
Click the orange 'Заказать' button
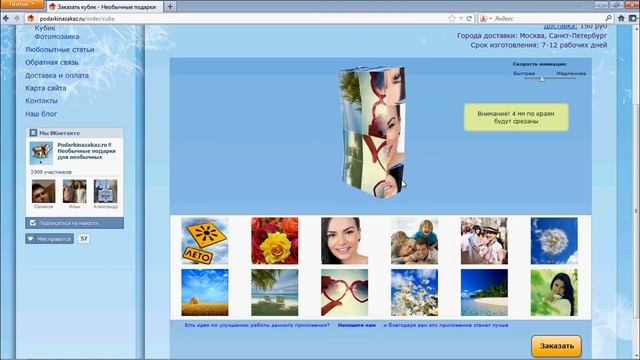[556, 346]
